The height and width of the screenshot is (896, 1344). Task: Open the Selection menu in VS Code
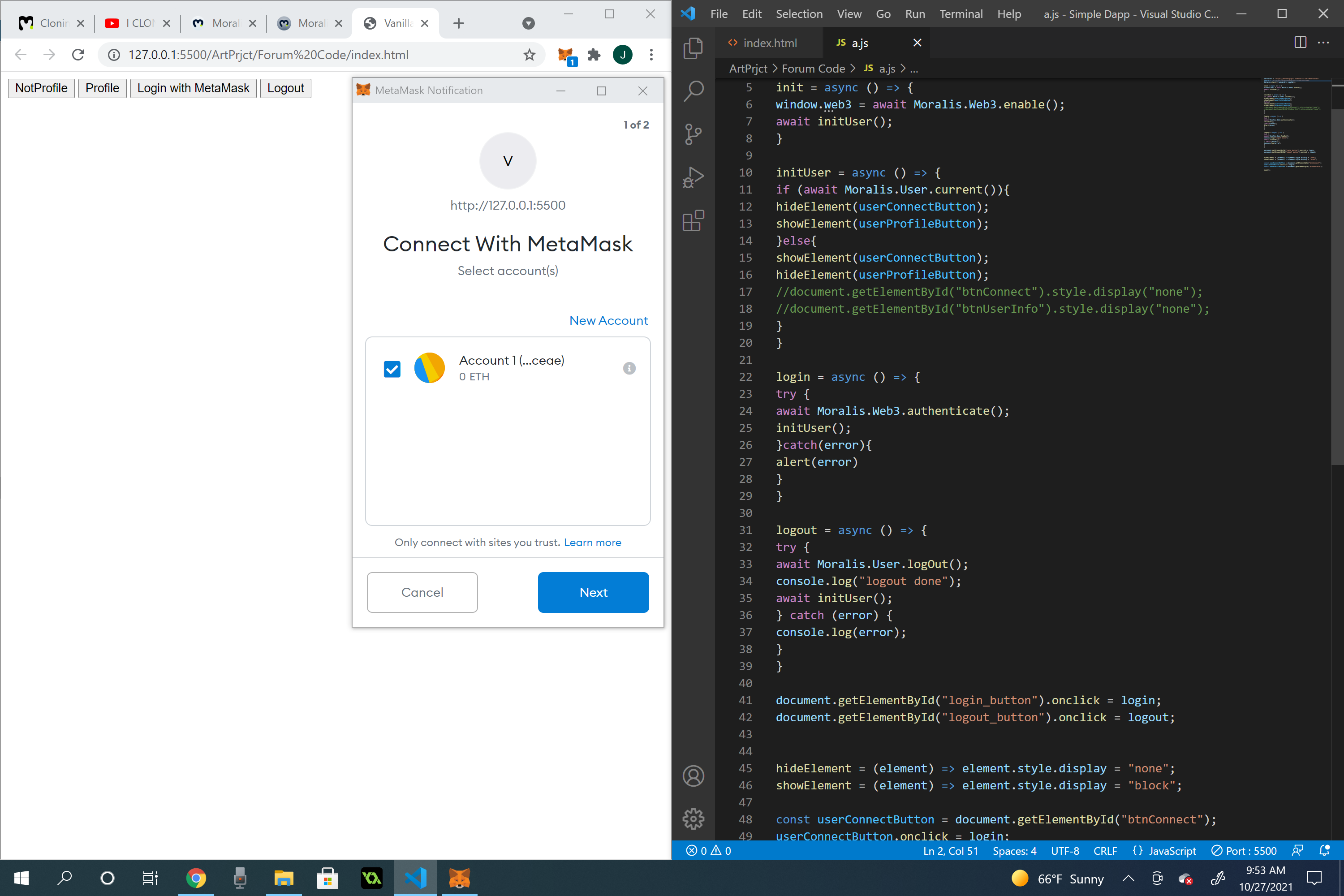[799, 14]
